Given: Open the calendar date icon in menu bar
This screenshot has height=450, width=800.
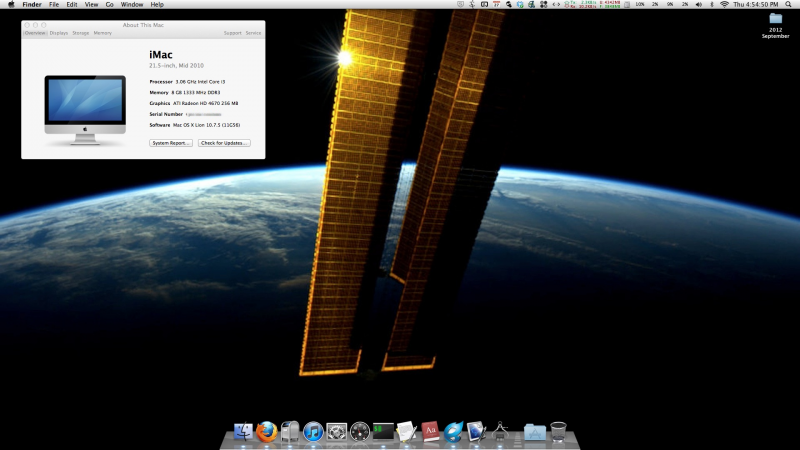Looking at the screenshot, I should pos(496,4).
